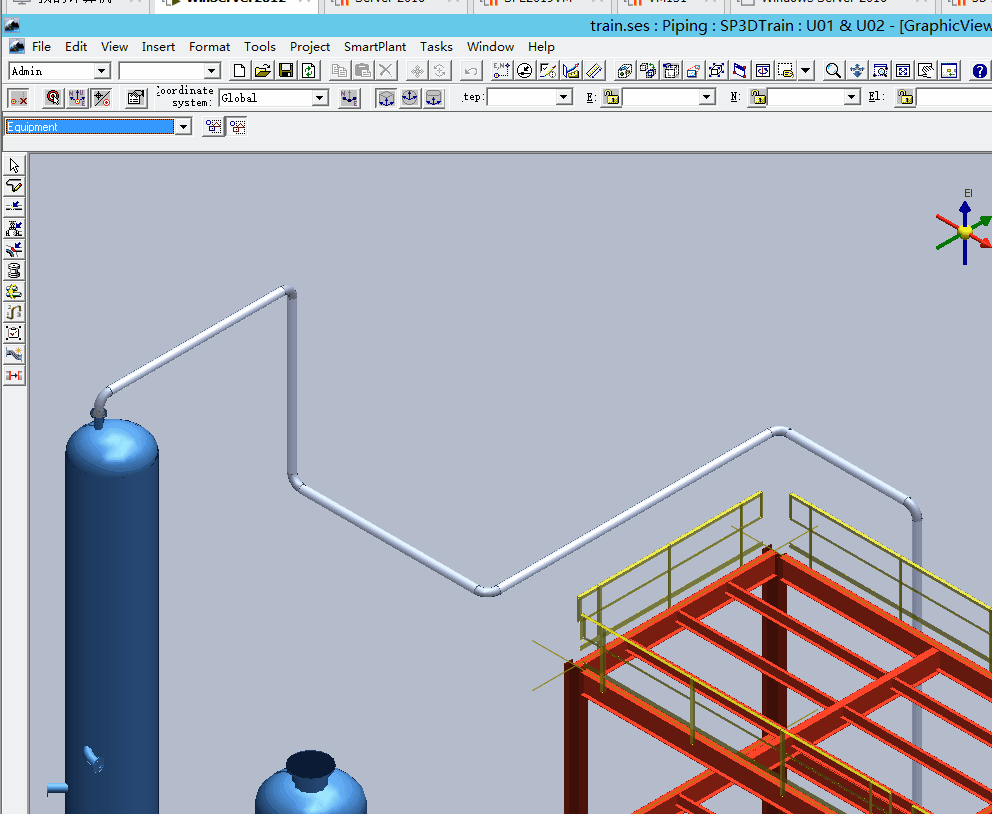Open the SmartPlant menu
The height and width of the screenshot is (814, 992).
pos(375,47)
